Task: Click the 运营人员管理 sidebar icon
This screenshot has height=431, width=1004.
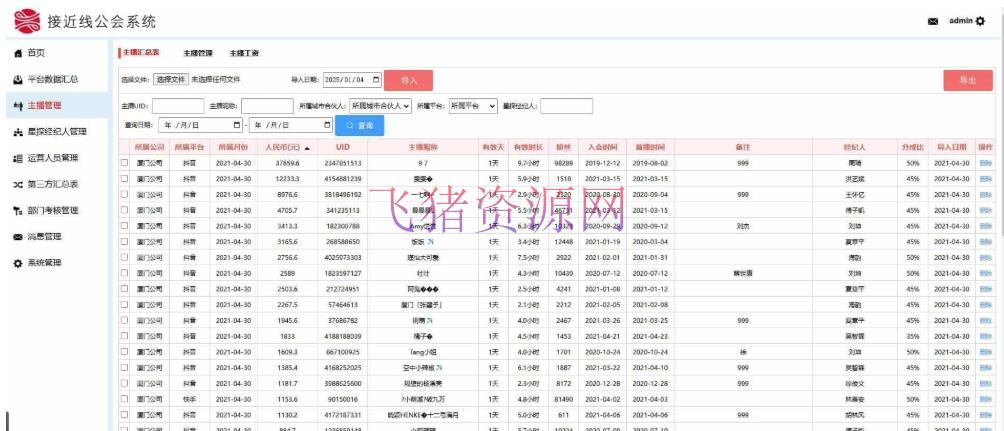Action: click(x=18, y=158)
